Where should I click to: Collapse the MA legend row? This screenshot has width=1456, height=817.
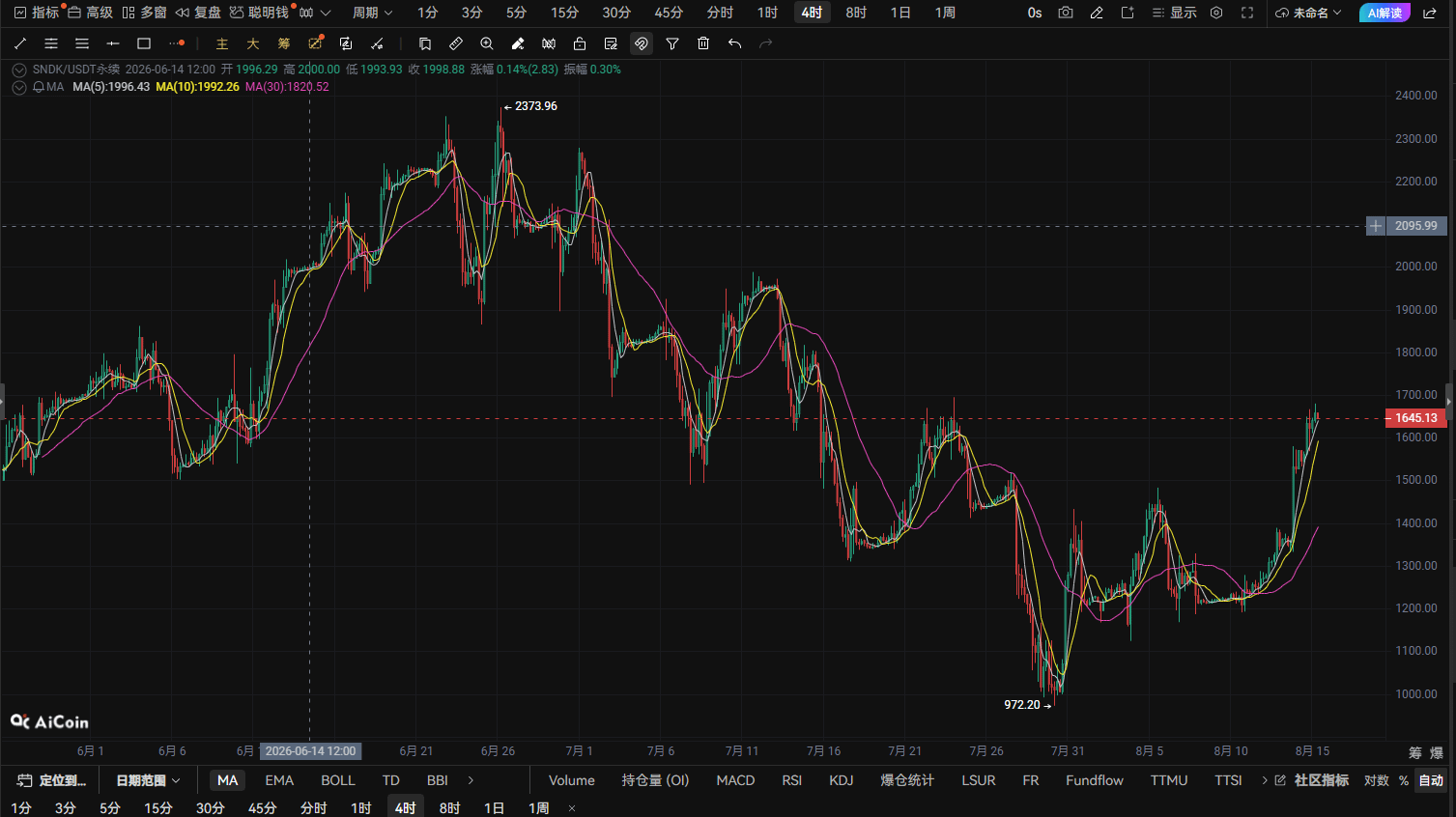19,87
